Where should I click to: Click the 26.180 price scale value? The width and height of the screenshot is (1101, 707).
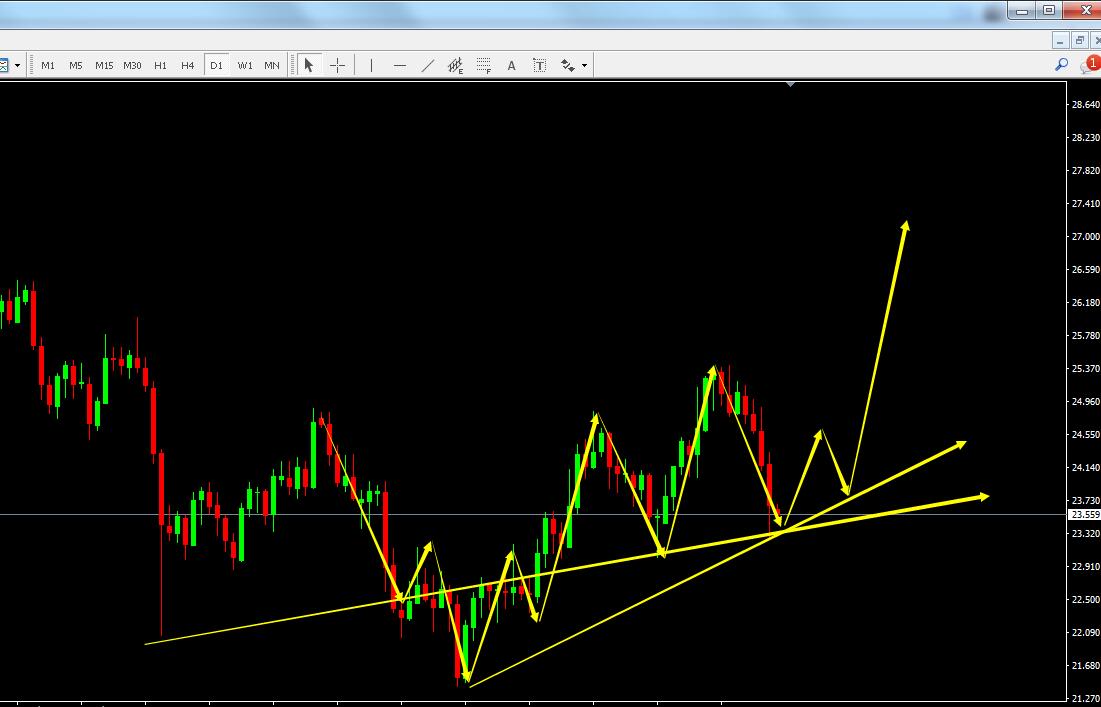[x=1086, y=303]
